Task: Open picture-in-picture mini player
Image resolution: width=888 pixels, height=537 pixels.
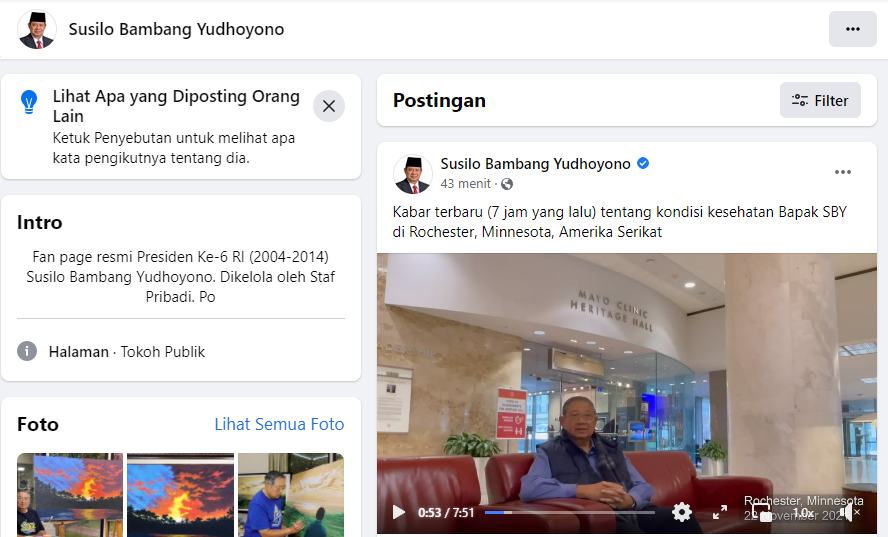Action: (762, 512)
